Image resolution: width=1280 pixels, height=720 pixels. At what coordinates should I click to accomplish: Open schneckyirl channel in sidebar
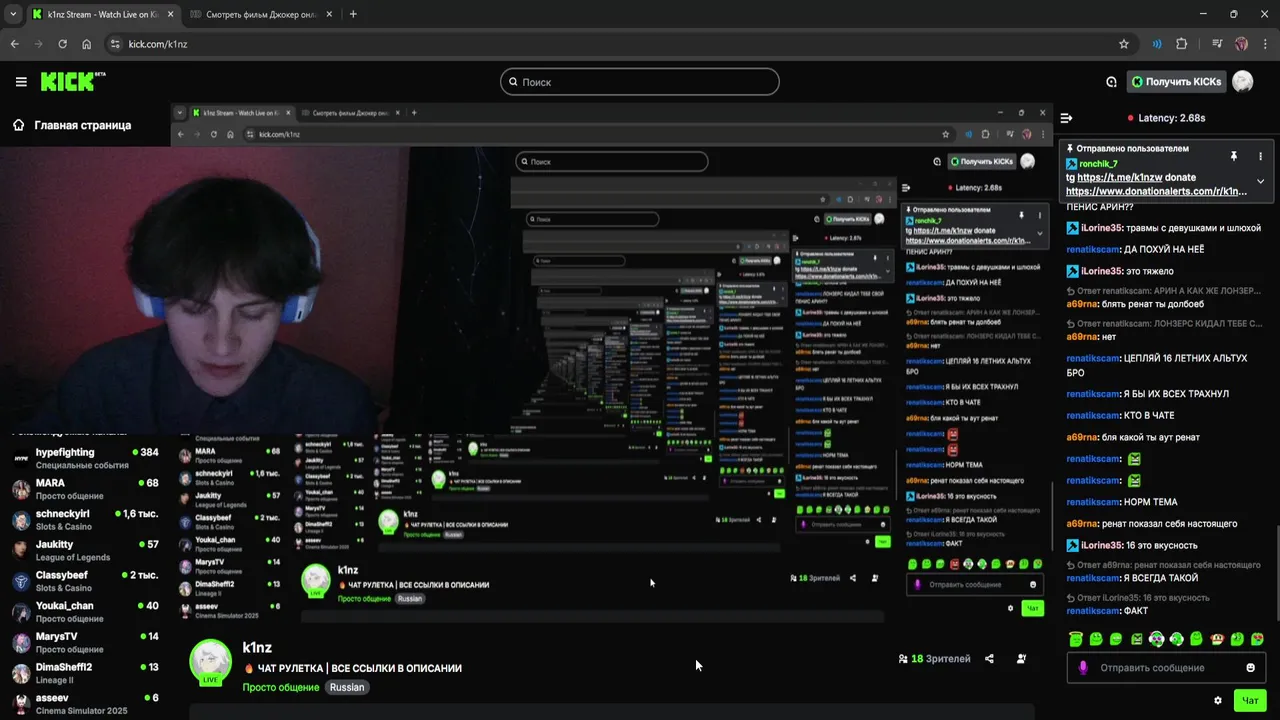(x=85, y=520)
